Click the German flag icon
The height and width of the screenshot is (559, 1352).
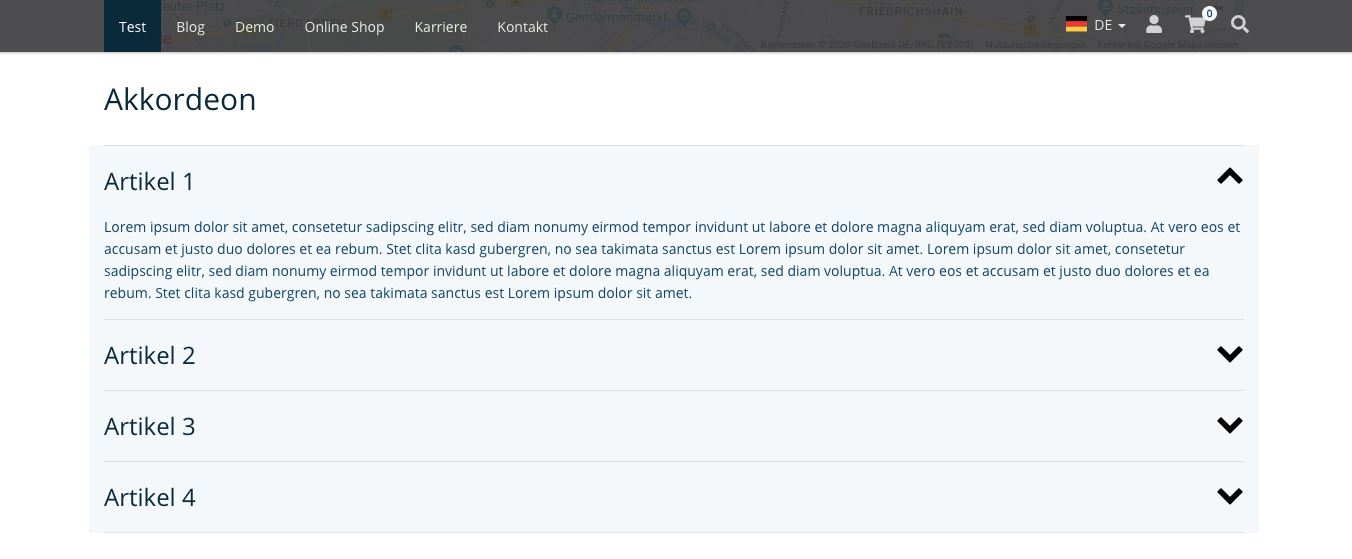point(1076,25)
